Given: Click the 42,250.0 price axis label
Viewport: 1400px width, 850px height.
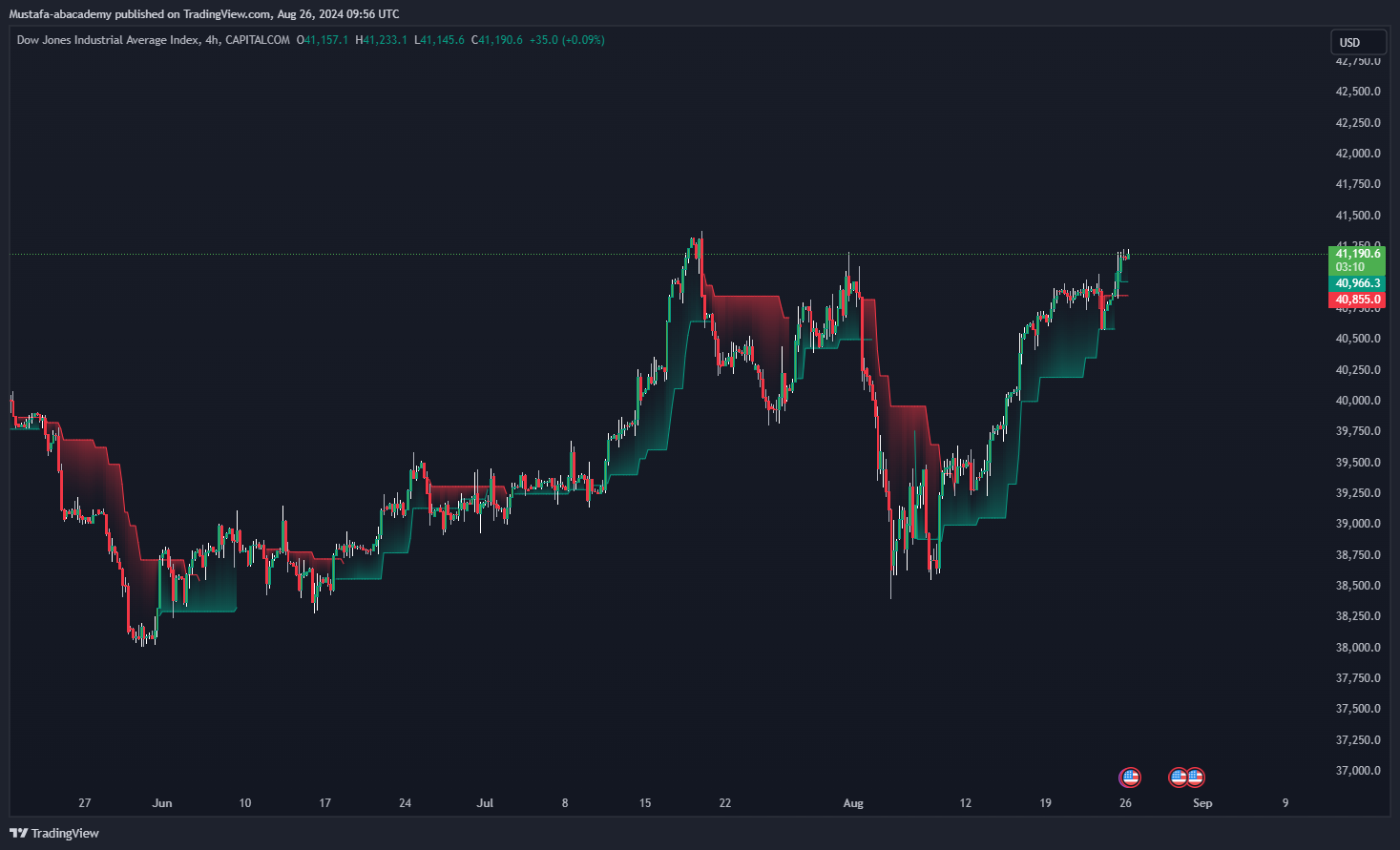Looking at the screenshot, I should (x=1358, y=123).
